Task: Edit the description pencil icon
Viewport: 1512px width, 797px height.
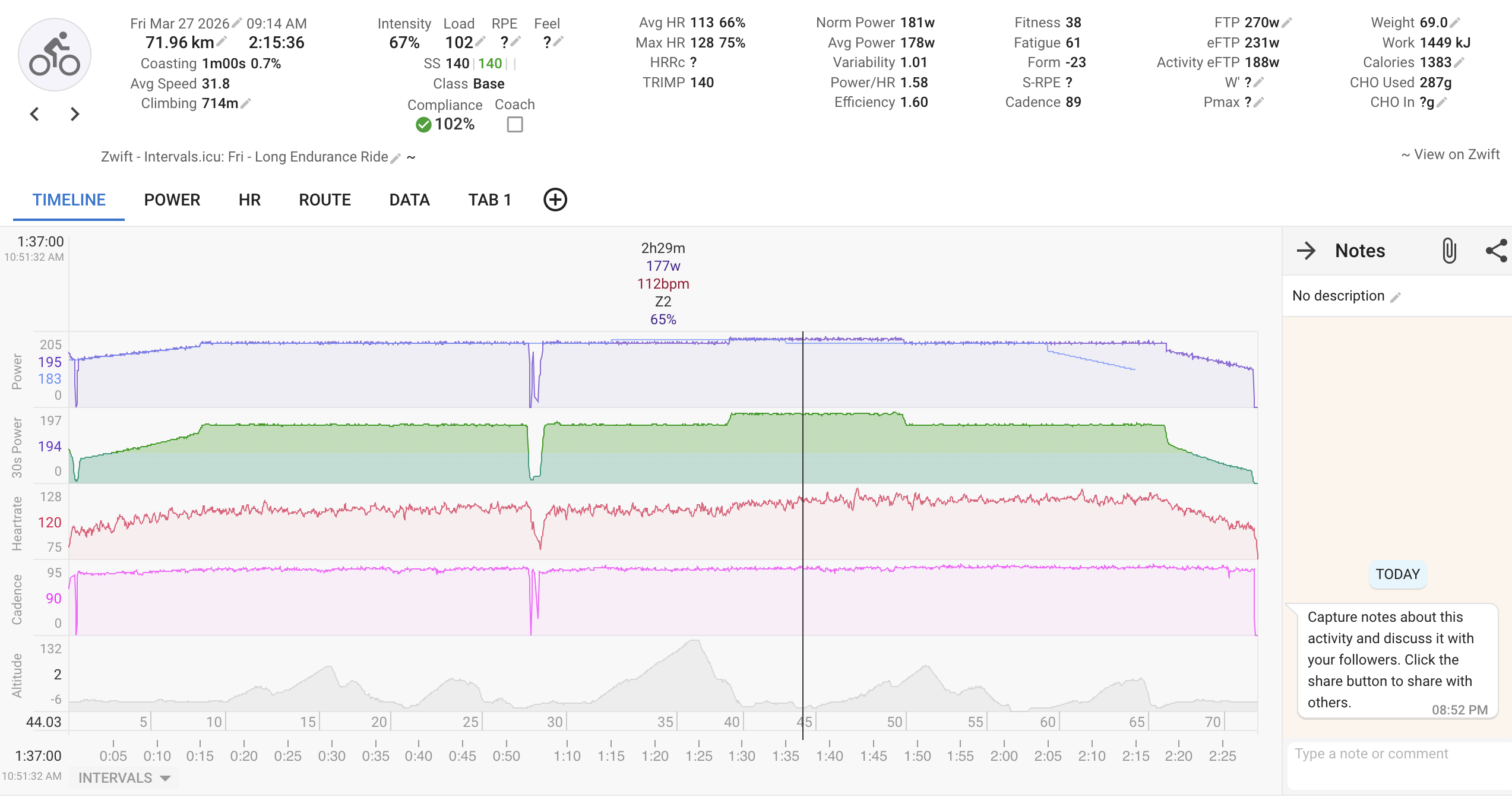Action: click(x=1396, y=297)
